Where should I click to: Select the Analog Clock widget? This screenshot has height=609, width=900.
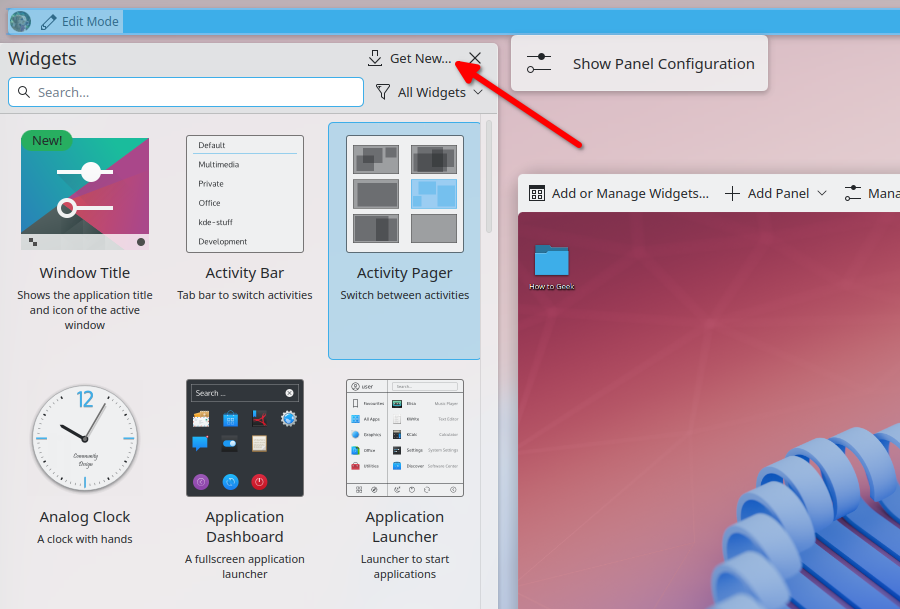click(x=85, y=438)
